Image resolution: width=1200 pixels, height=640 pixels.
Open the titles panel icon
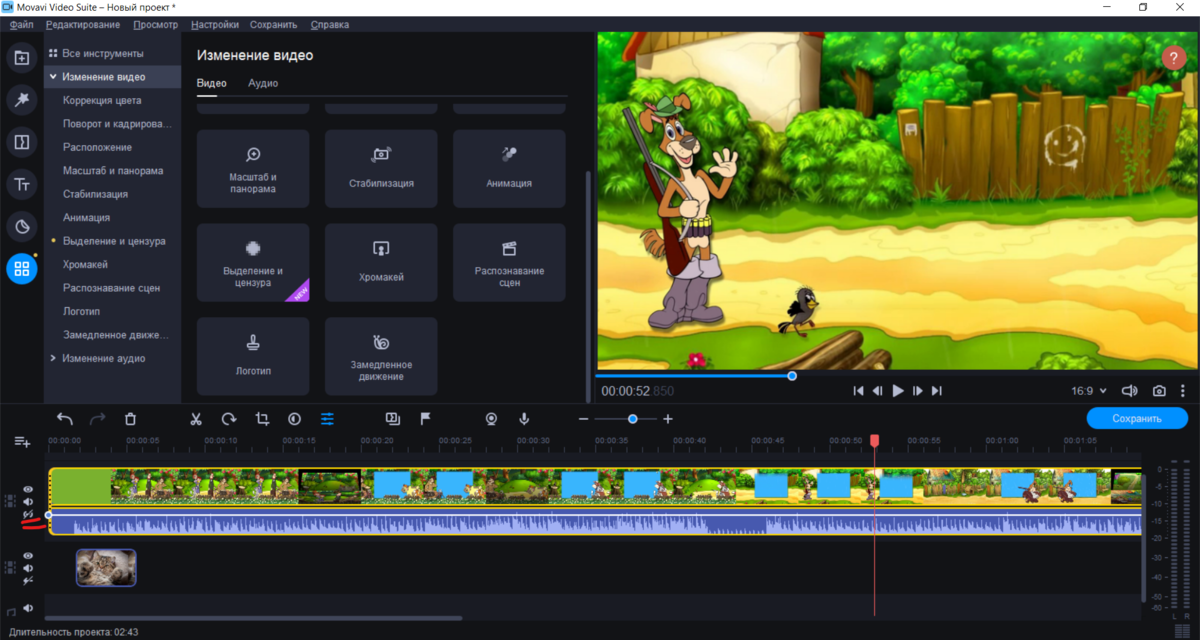tap(22, 184)
